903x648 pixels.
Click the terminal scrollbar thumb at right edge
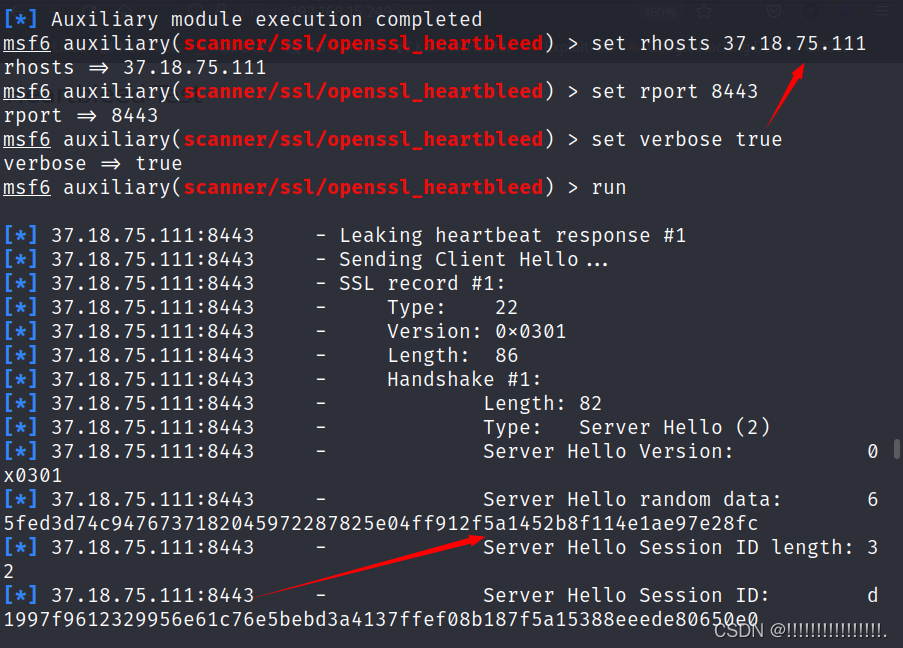tap(897, 449)
